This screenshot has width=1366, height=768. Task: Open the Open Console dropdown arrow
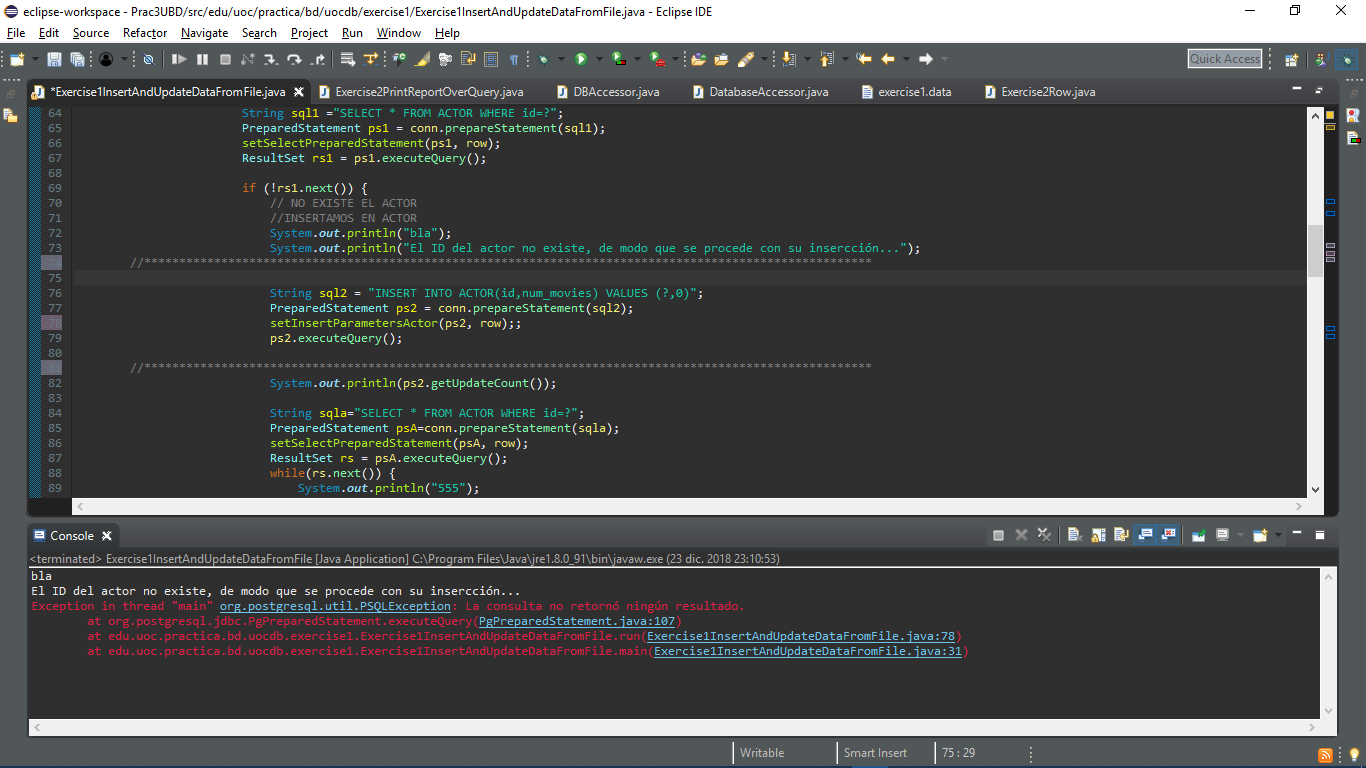click(1278, 535)
